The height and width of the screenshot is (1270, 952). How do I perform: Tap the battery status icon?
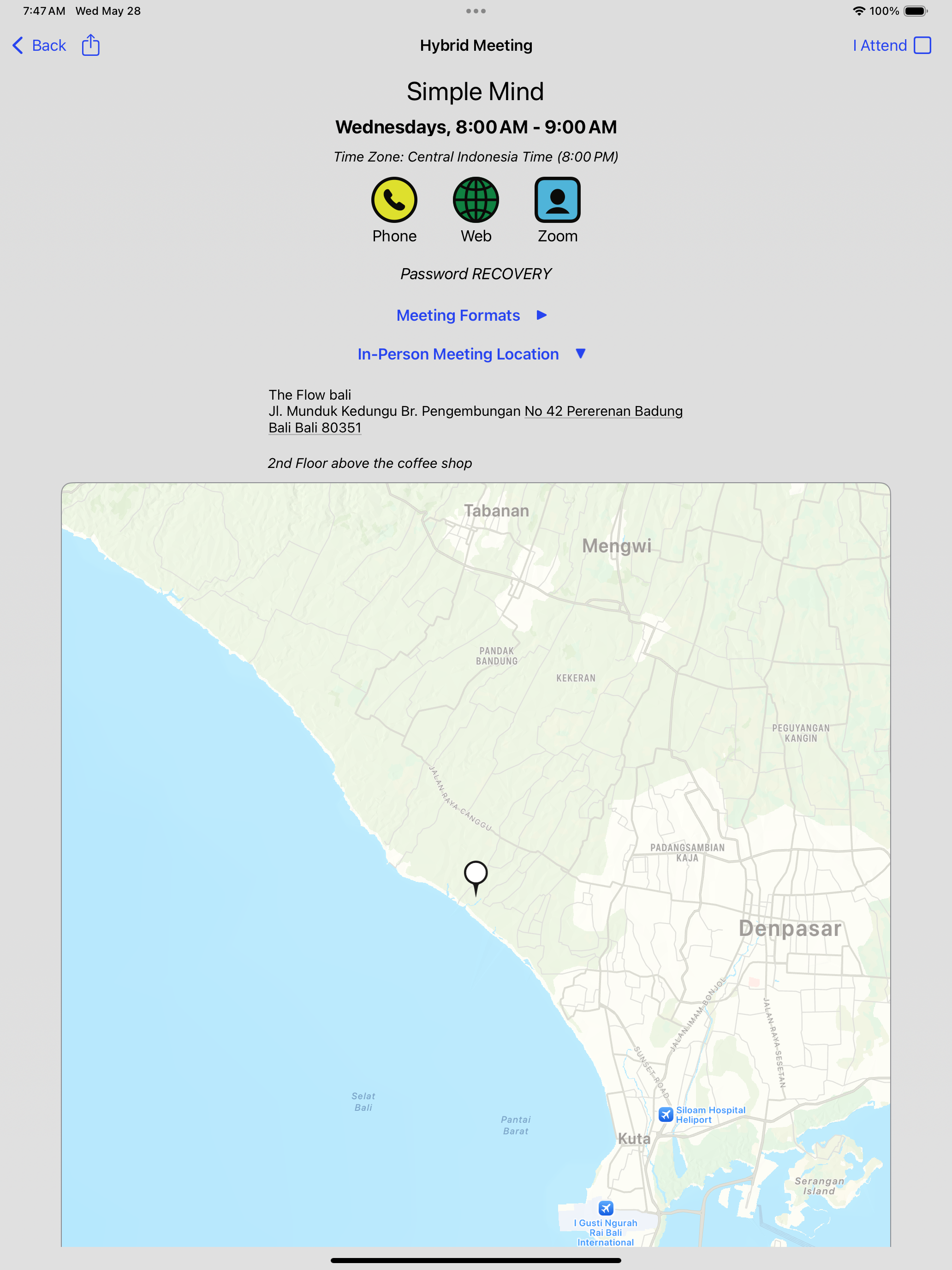[x=916, y=11]
